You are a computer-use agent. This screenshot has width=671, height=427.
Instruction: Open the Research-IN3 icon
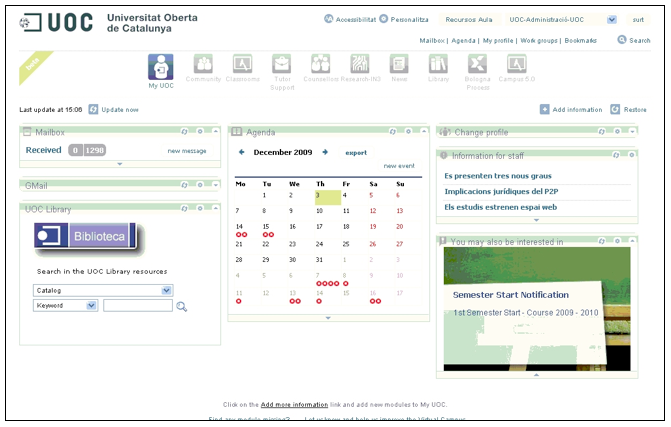coord(360,64)
